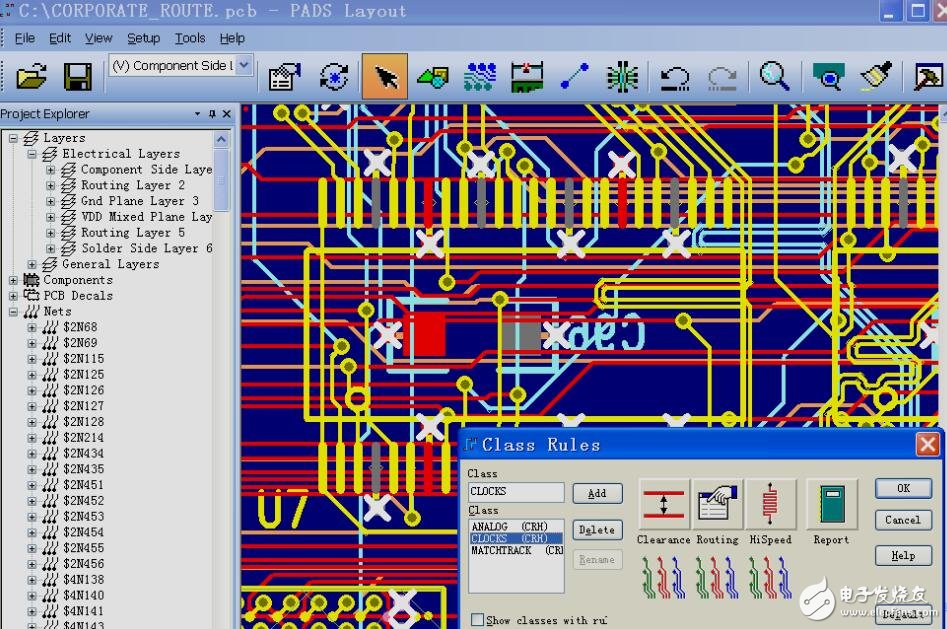Open the Setup menu
Viewport: 947px width, 629px height.
coord(143,38)
